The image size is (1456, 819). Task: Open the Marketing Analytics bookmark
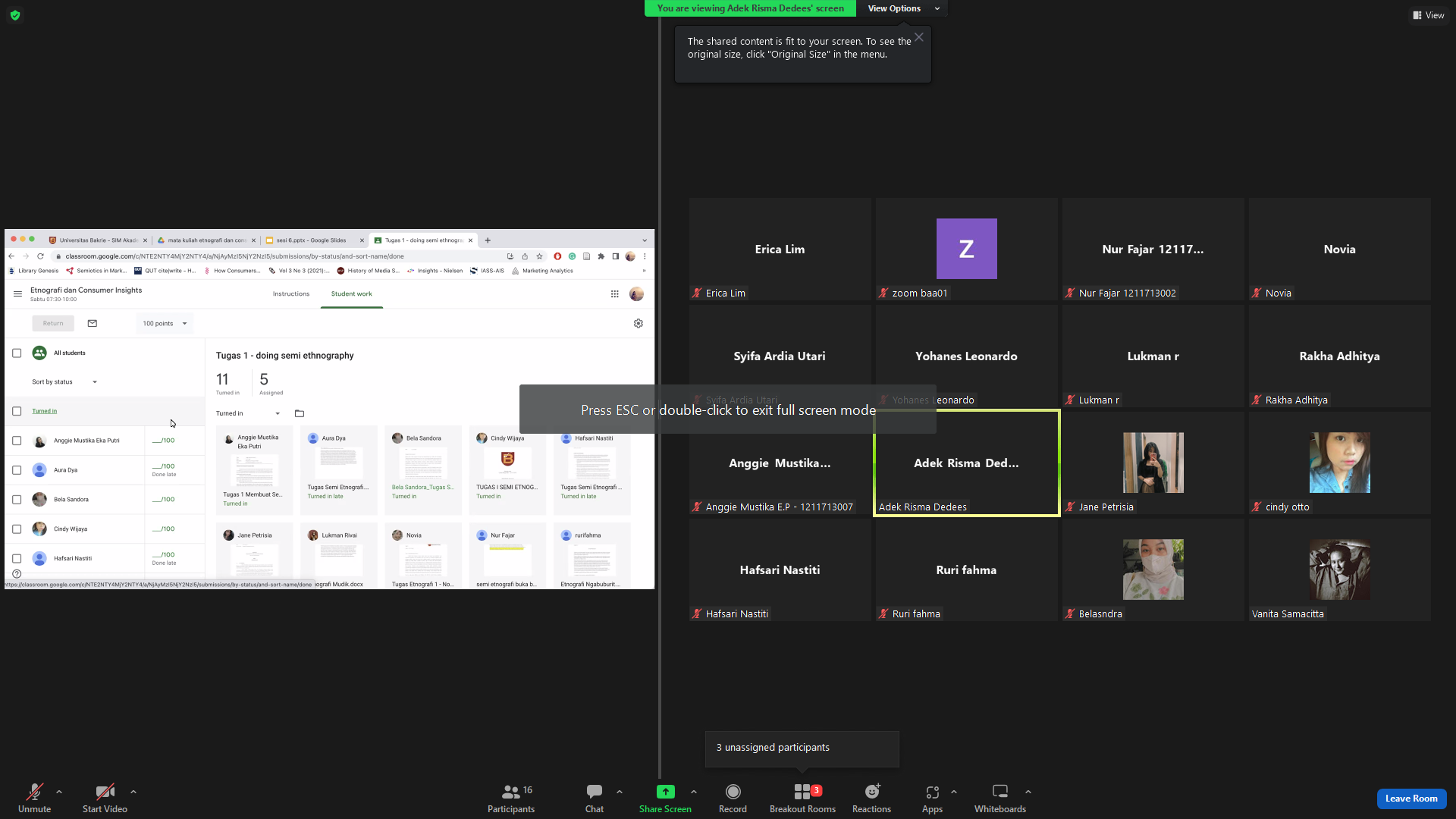542,271
